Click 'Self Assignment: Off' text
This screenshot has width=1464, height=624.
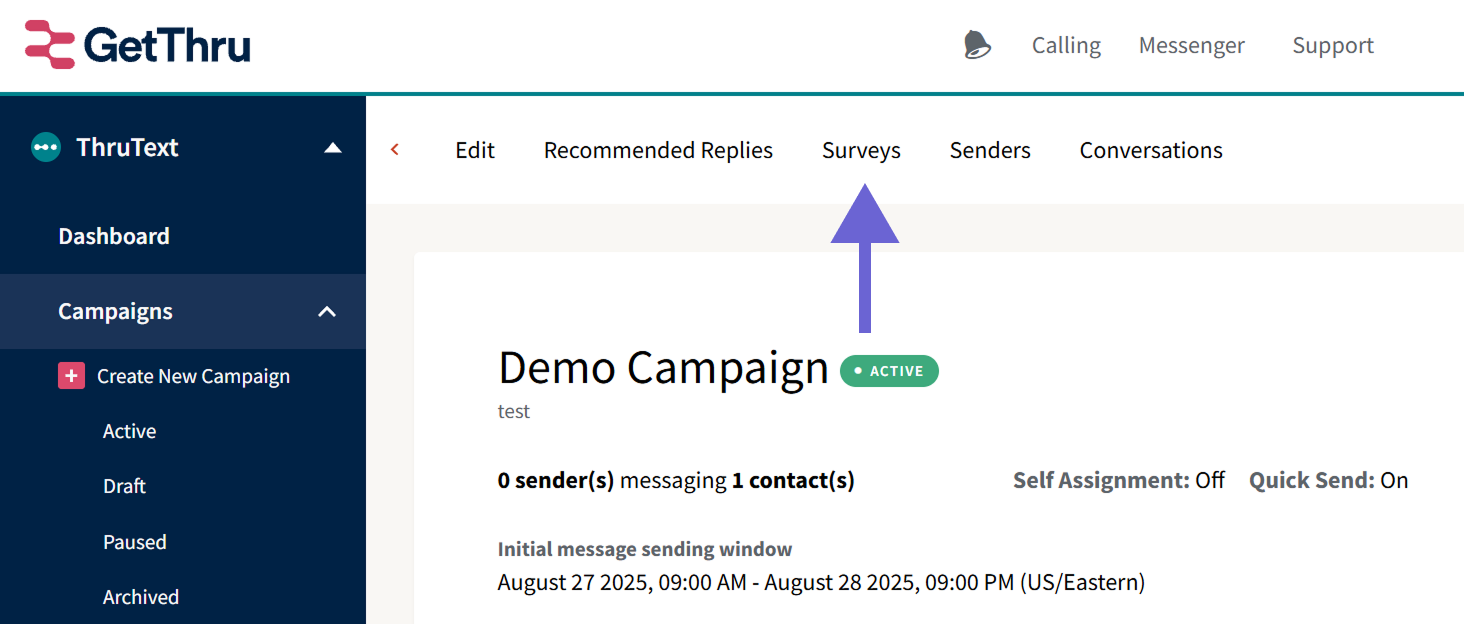click(x=1119, y=480)
